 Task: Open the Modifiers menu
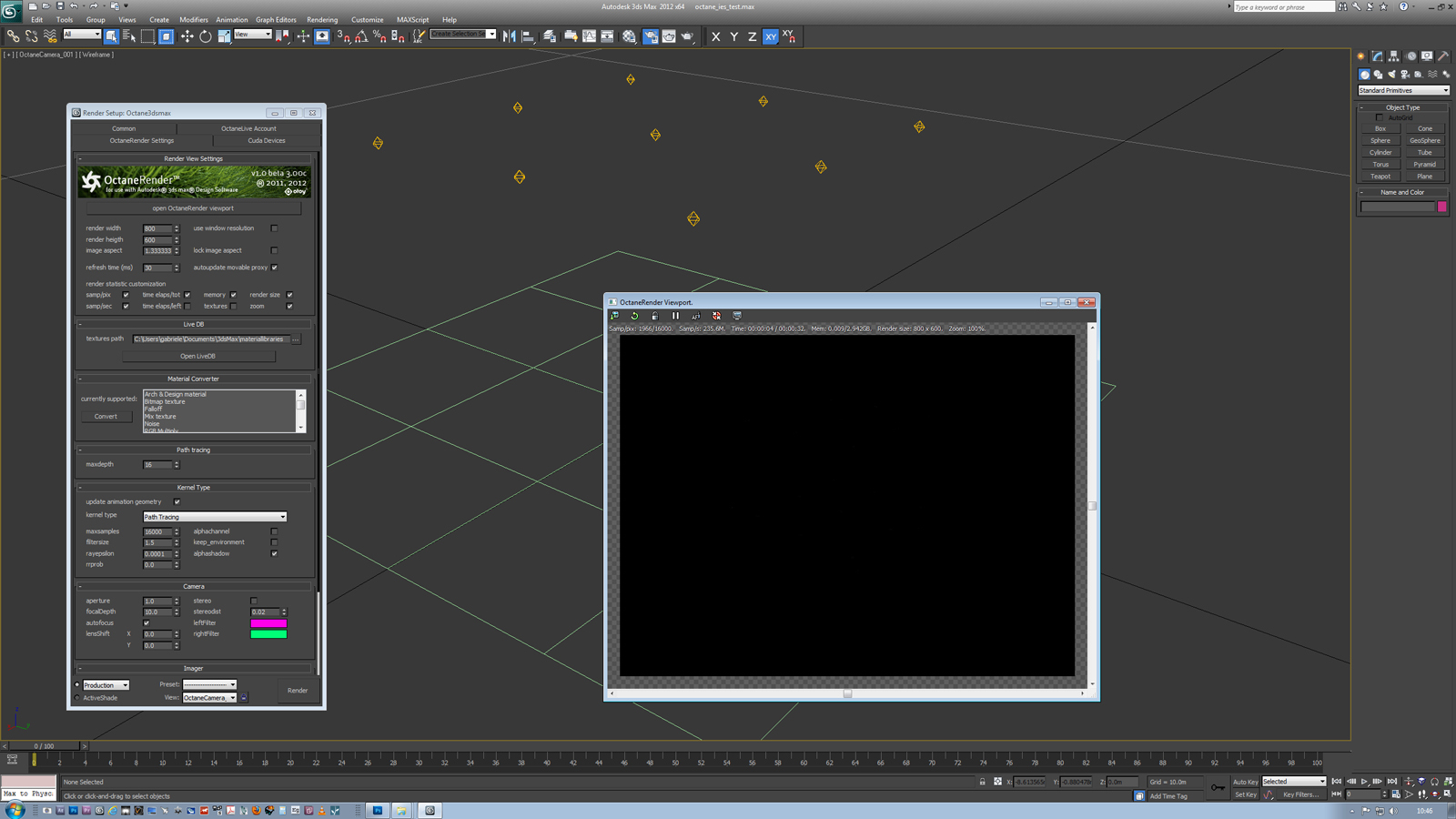tap(193, 19)
